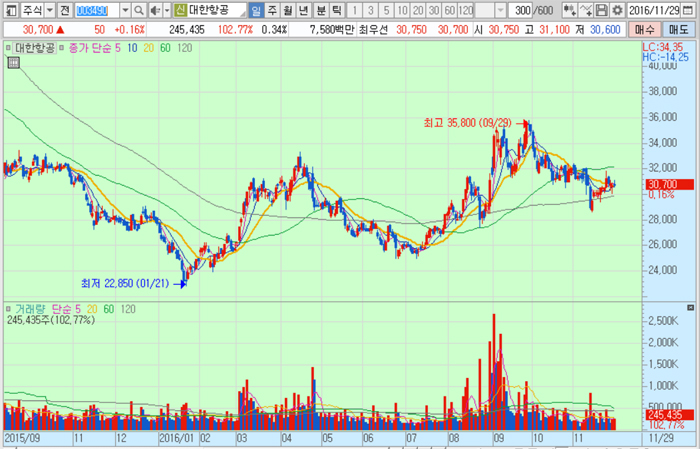Toggle the weekly (주) period button

pos(273,10)
